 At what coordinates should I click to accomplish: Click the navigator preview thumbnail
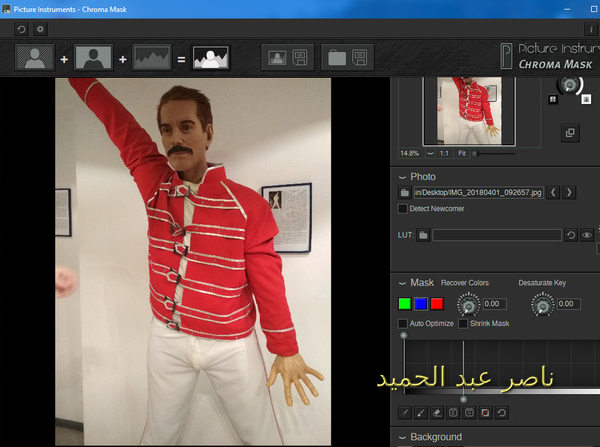469,111
